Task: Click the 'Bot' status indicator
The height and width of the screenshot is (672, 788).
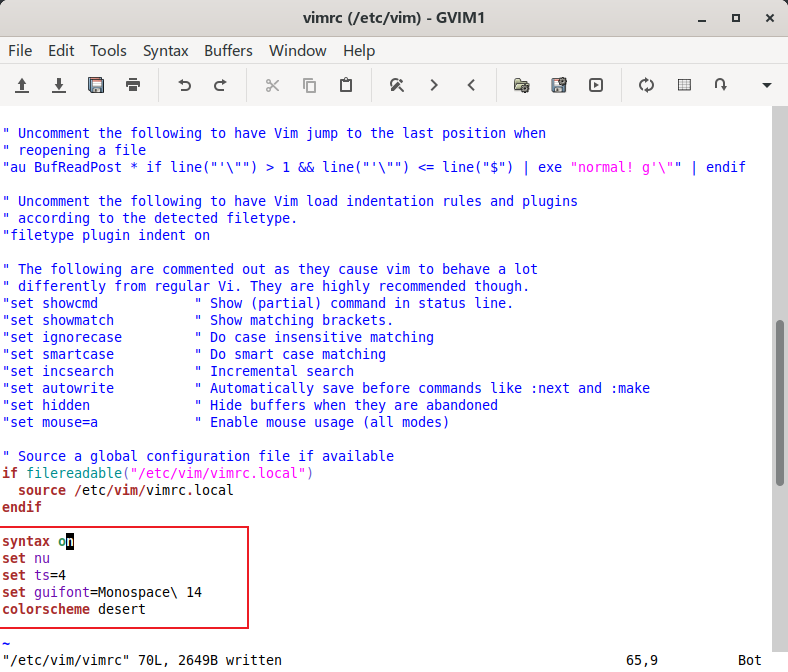Action: 749,660
